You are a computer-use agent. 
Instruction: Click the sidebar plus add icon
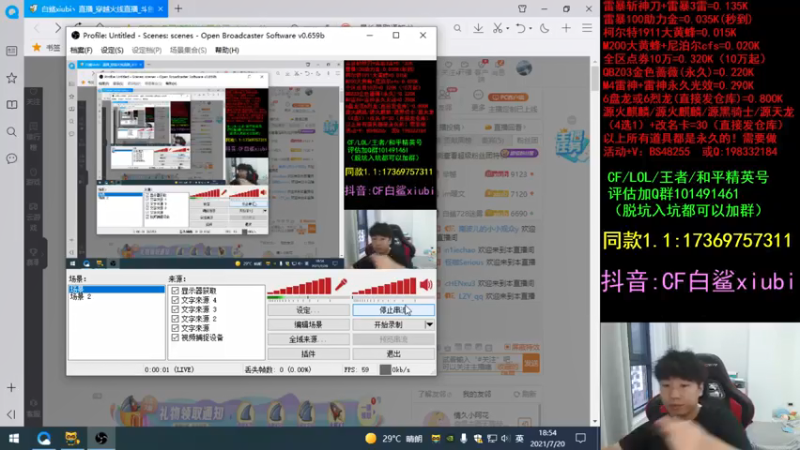coord(11,388)
